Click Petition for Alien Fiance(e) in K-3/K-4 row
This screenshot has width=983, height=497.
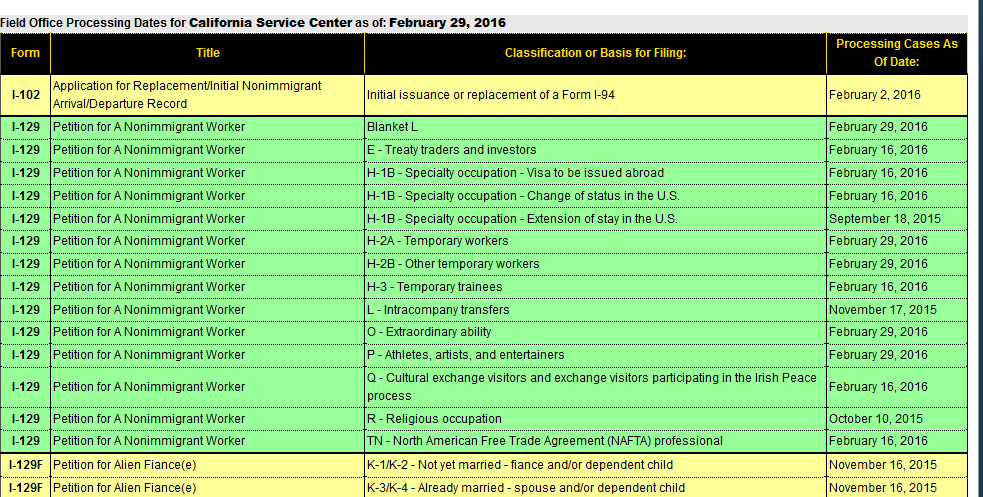[208, 488]
